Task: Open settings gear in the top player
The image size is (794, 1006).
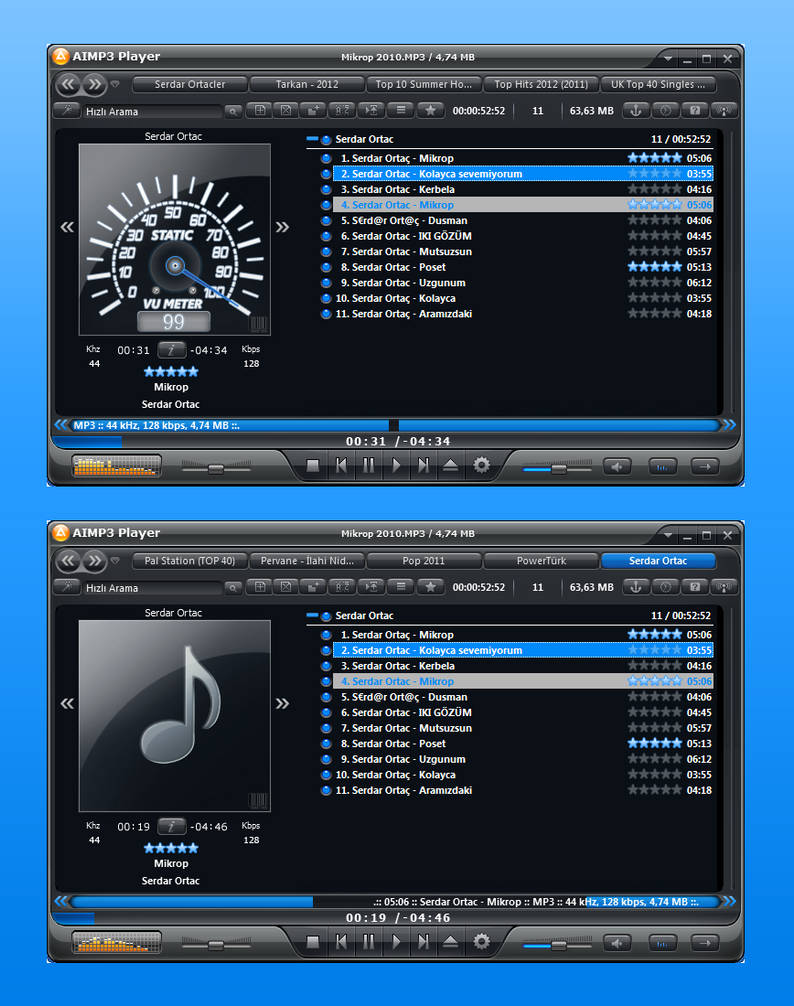Action: point(482,466)
